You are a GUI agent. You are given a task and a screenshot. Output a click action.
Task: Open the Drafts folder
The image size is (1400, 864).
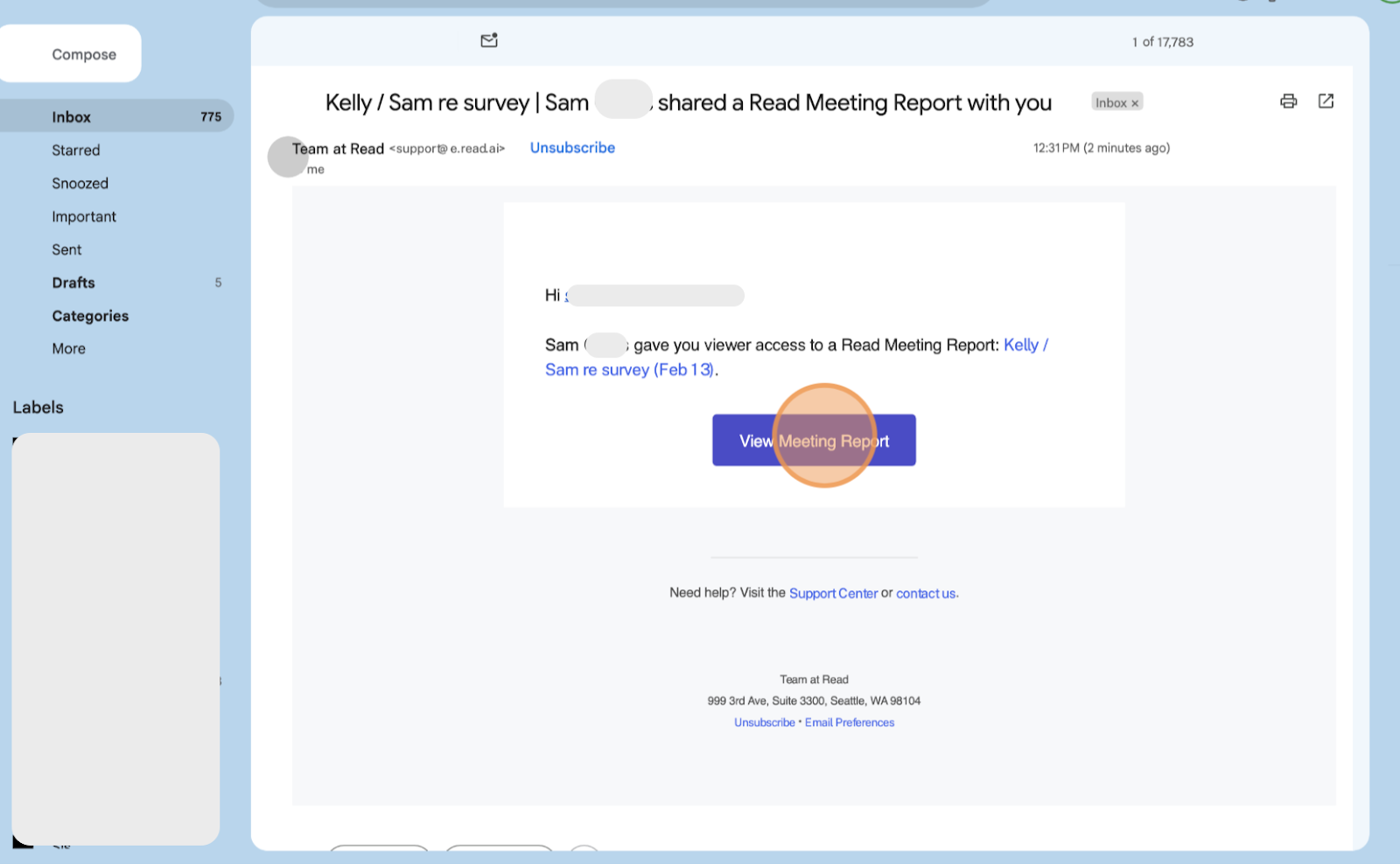click(x=73, y=282)
